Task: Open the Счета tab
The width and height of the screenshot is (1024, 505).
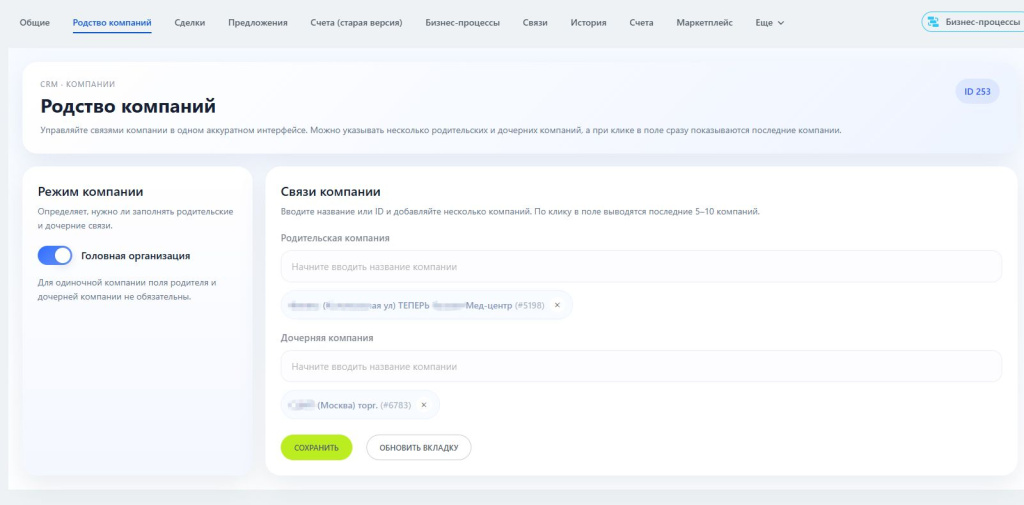Action: (x=641, y=23)
